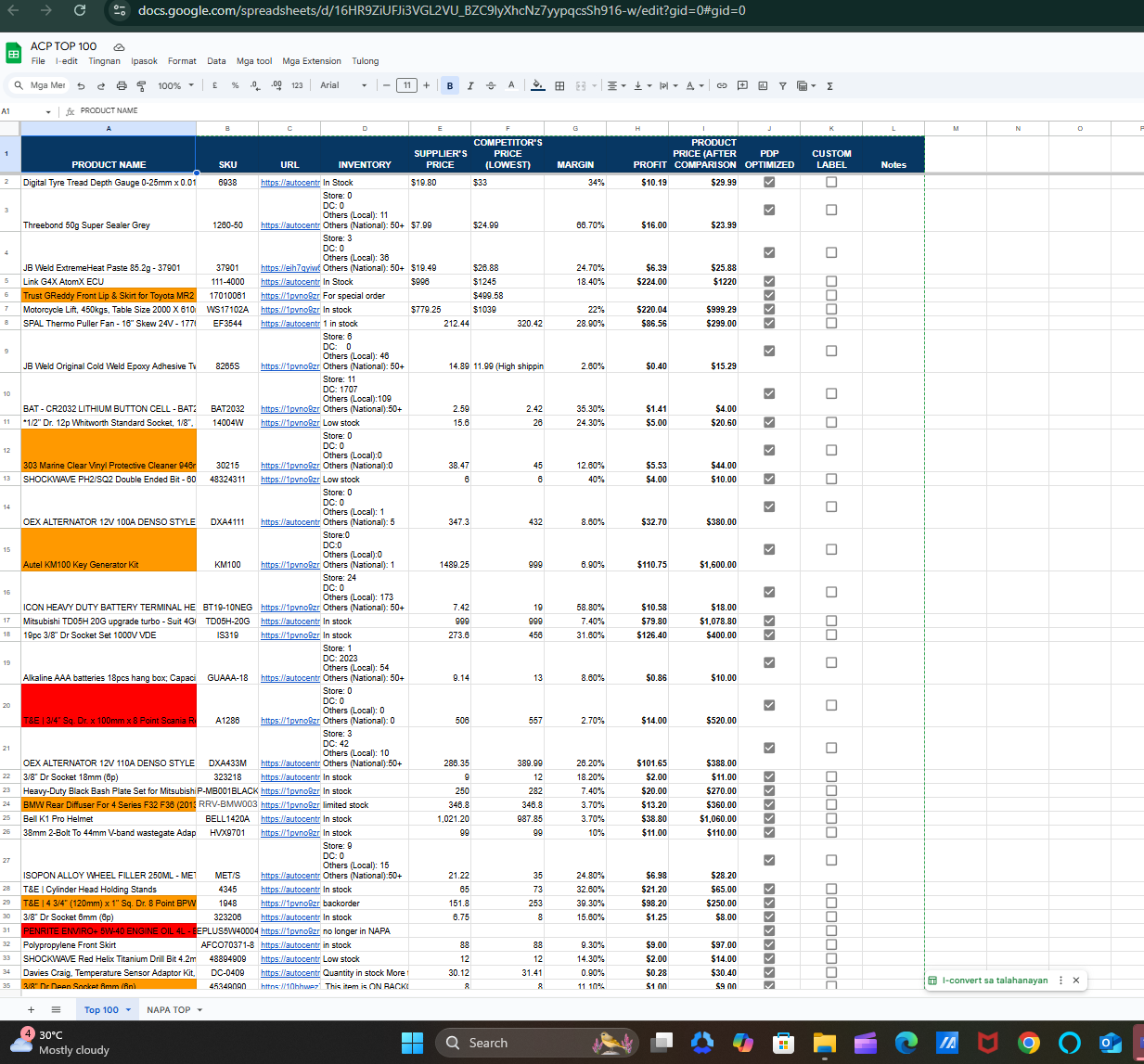The image size is (1144, 1064).
Task: Open the Data menu
Action: pos(216,61)
